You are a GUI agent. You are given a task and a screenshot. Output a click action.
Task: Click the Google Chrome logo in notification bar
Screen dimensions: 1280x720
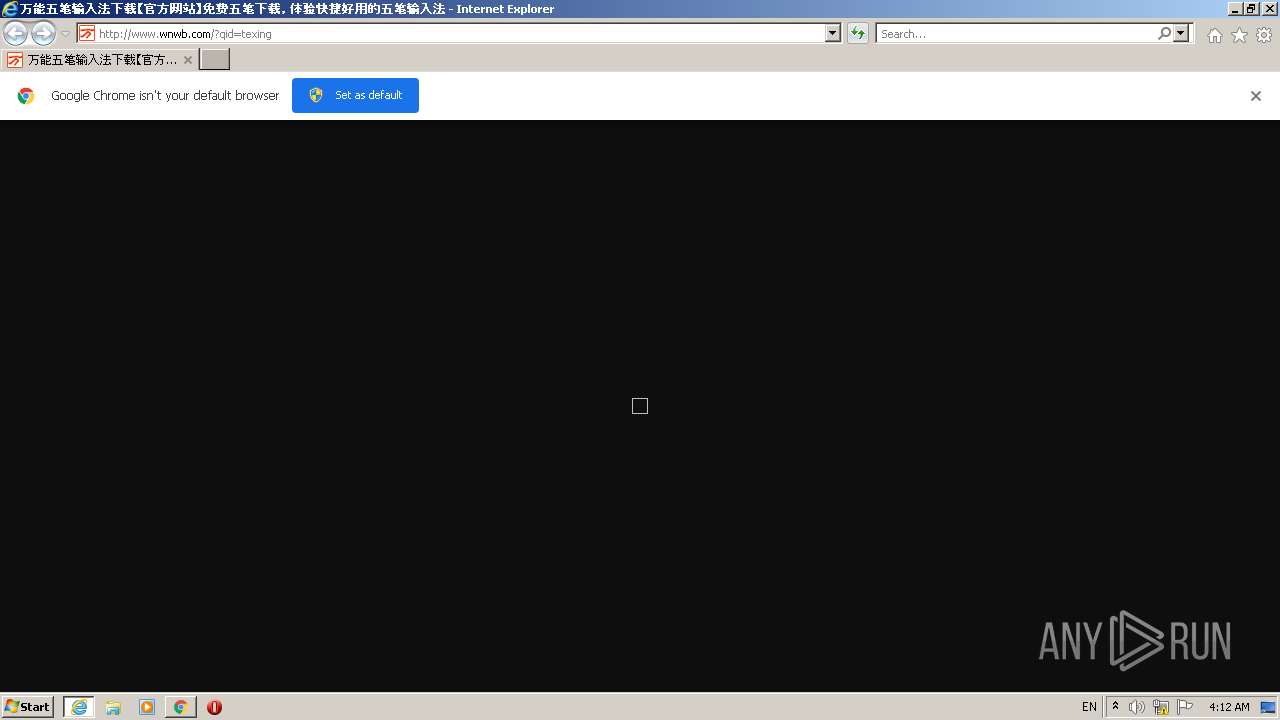click(26, 96)
